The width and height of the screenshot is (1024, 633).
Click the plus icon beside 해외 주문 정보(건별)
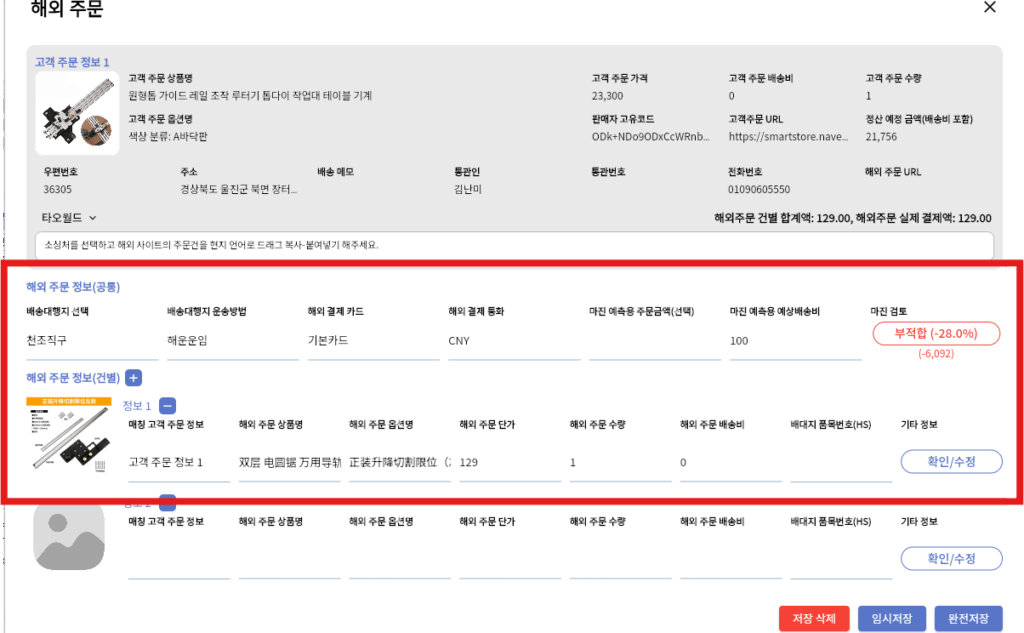(134, 377)
